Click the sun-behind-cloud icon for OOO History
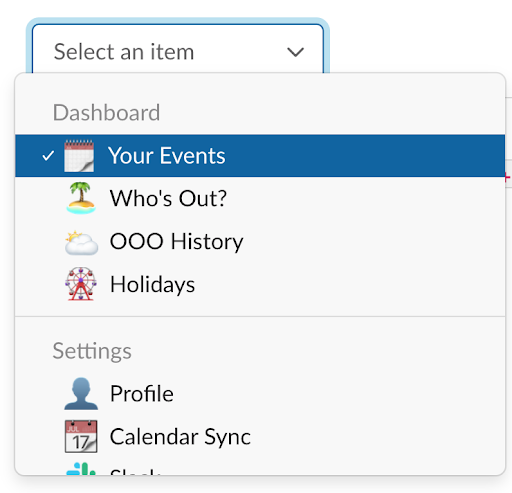The image size is (512, 493). coord(81,243)
